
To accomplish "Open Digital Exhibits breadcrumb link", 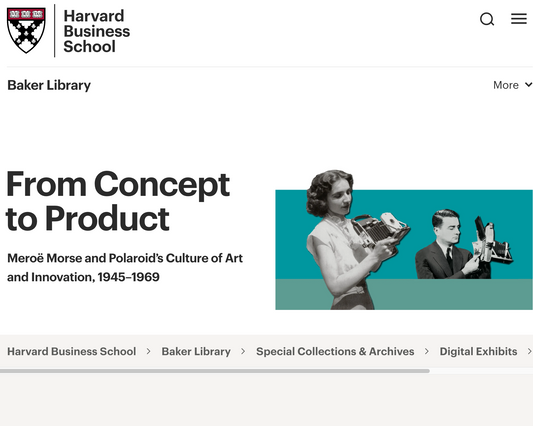I will coord(478,351).
